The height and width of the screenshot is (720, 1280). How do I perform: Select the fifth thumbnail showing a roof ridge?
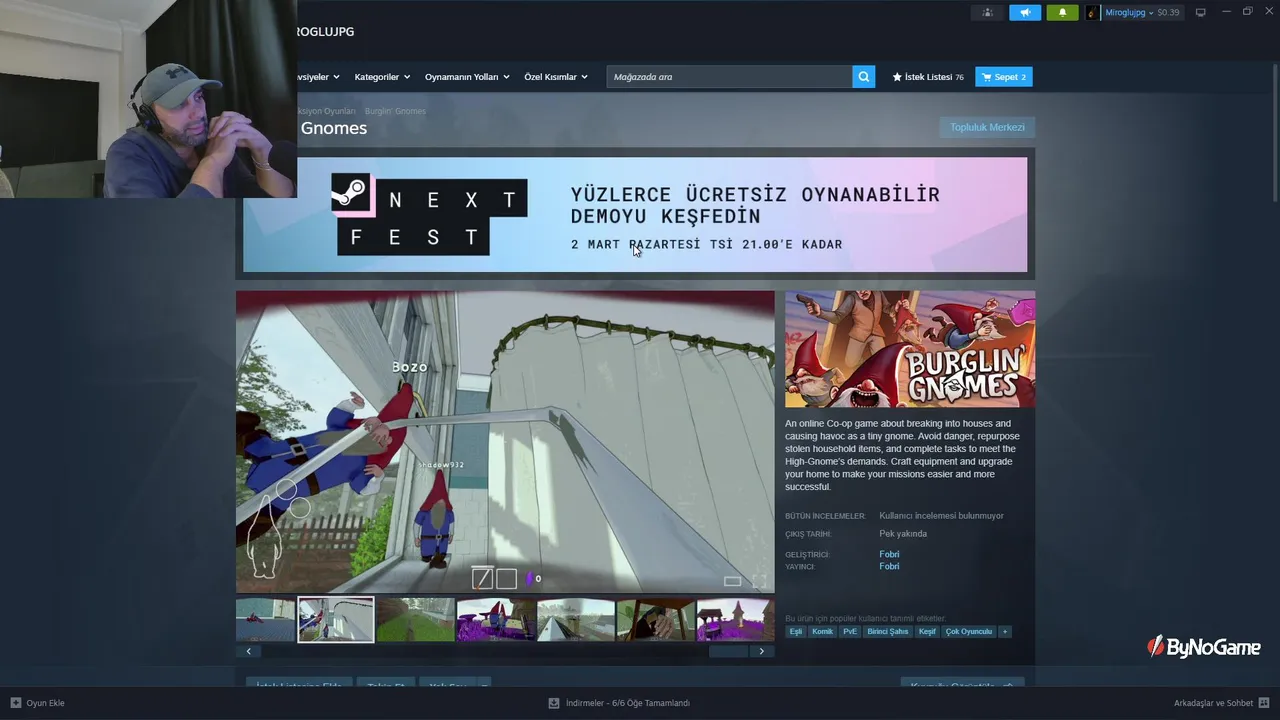pos(575,619)
